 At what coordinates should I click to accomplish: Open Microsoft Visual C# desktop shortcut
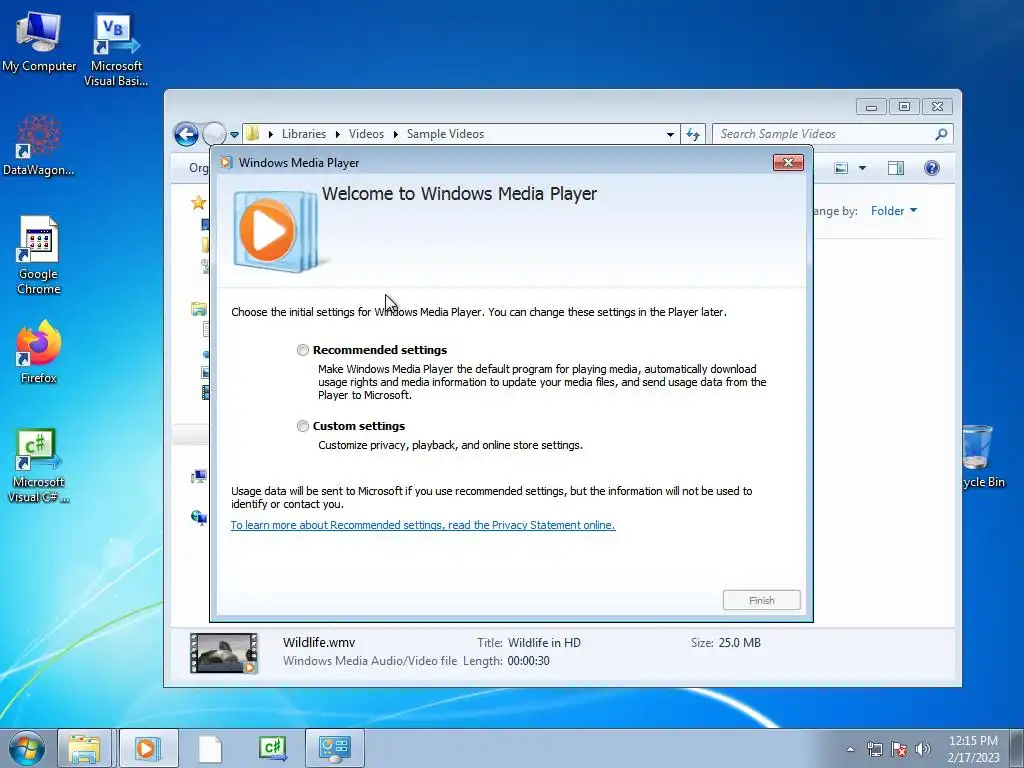pyautogui.click(x=39, y=466)
